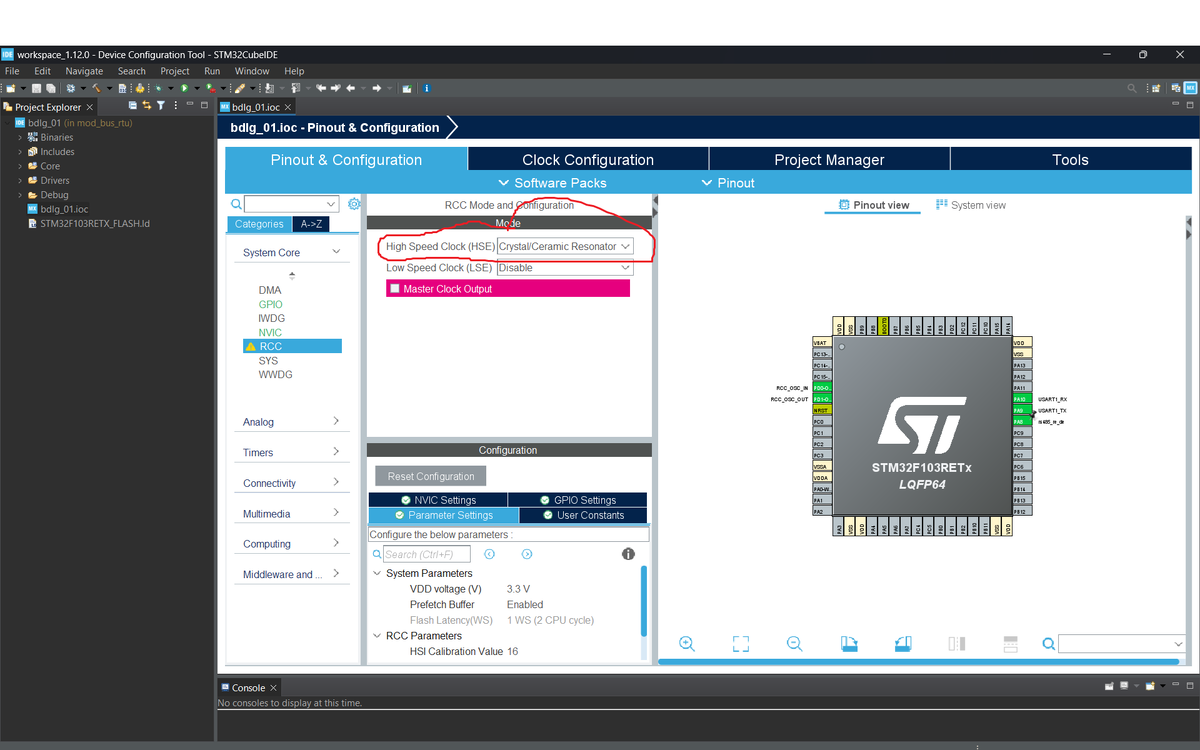
Task: Click the green Run icon
Action: coord(184,88)
